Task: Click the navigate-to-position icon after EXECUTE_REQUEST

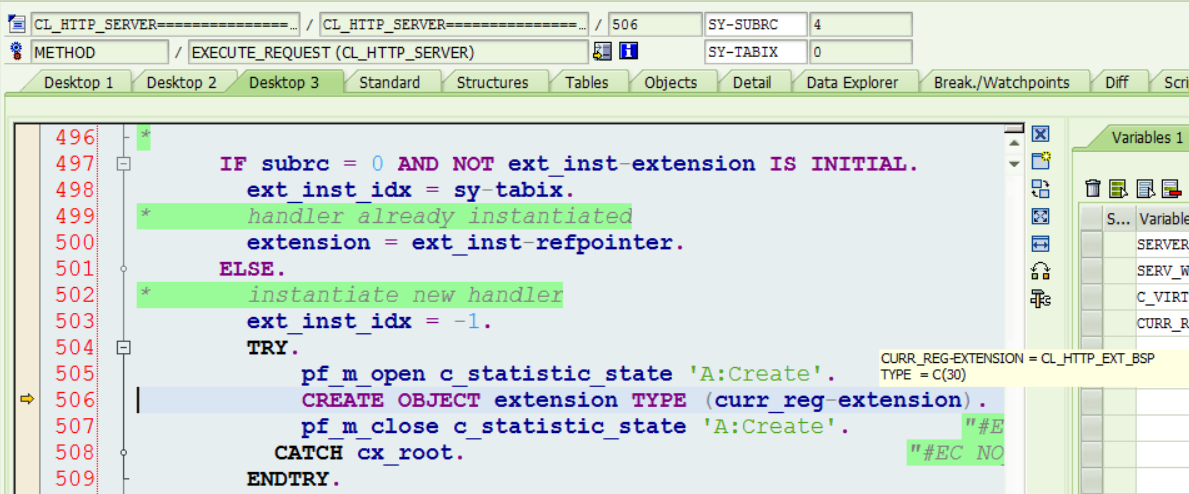Action: pos(602,52)
